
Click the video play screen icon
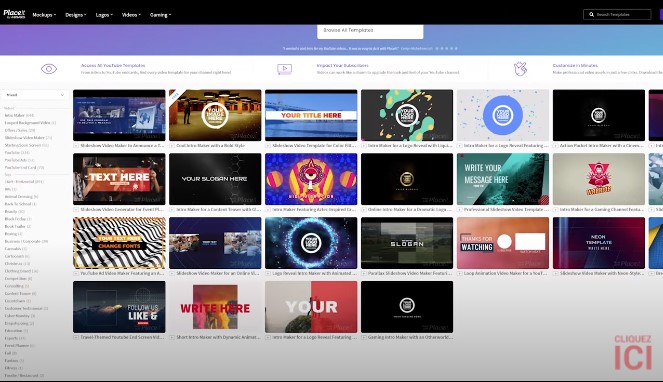(x=285, y=69)
